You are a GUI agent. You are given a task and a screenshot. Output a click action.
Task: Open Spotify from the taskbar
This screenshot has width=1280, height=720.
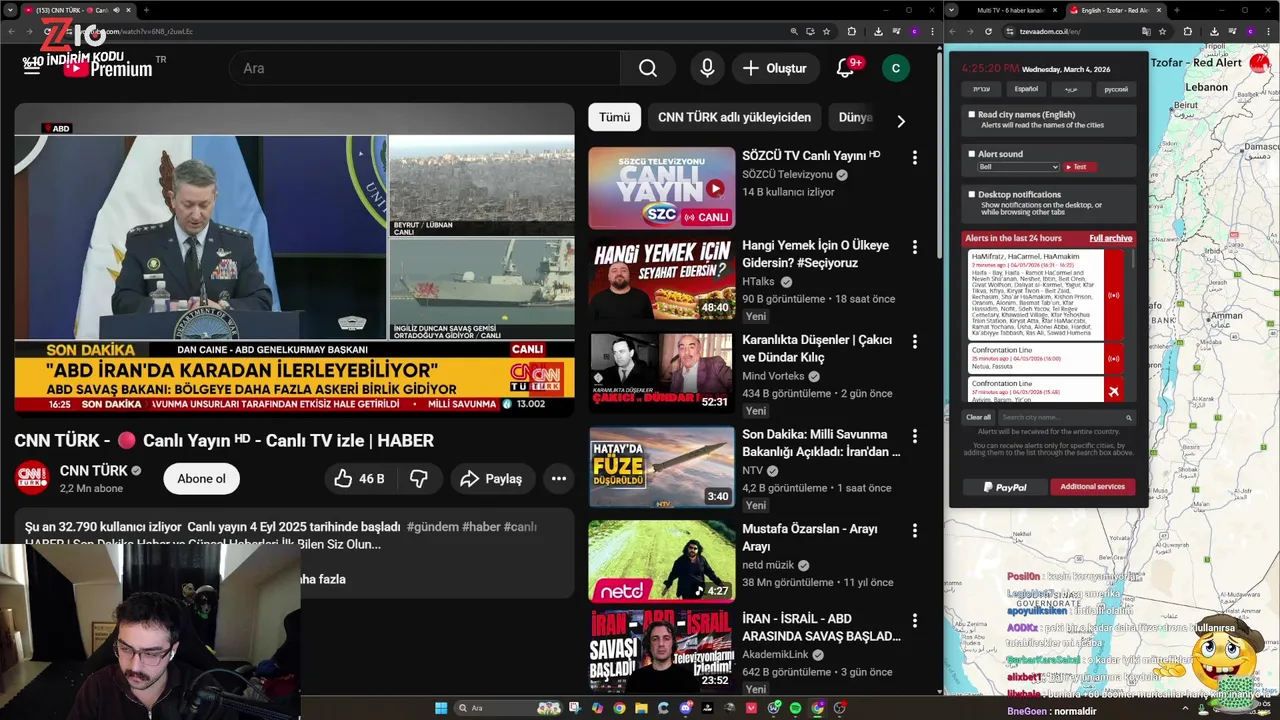point(795,708)
